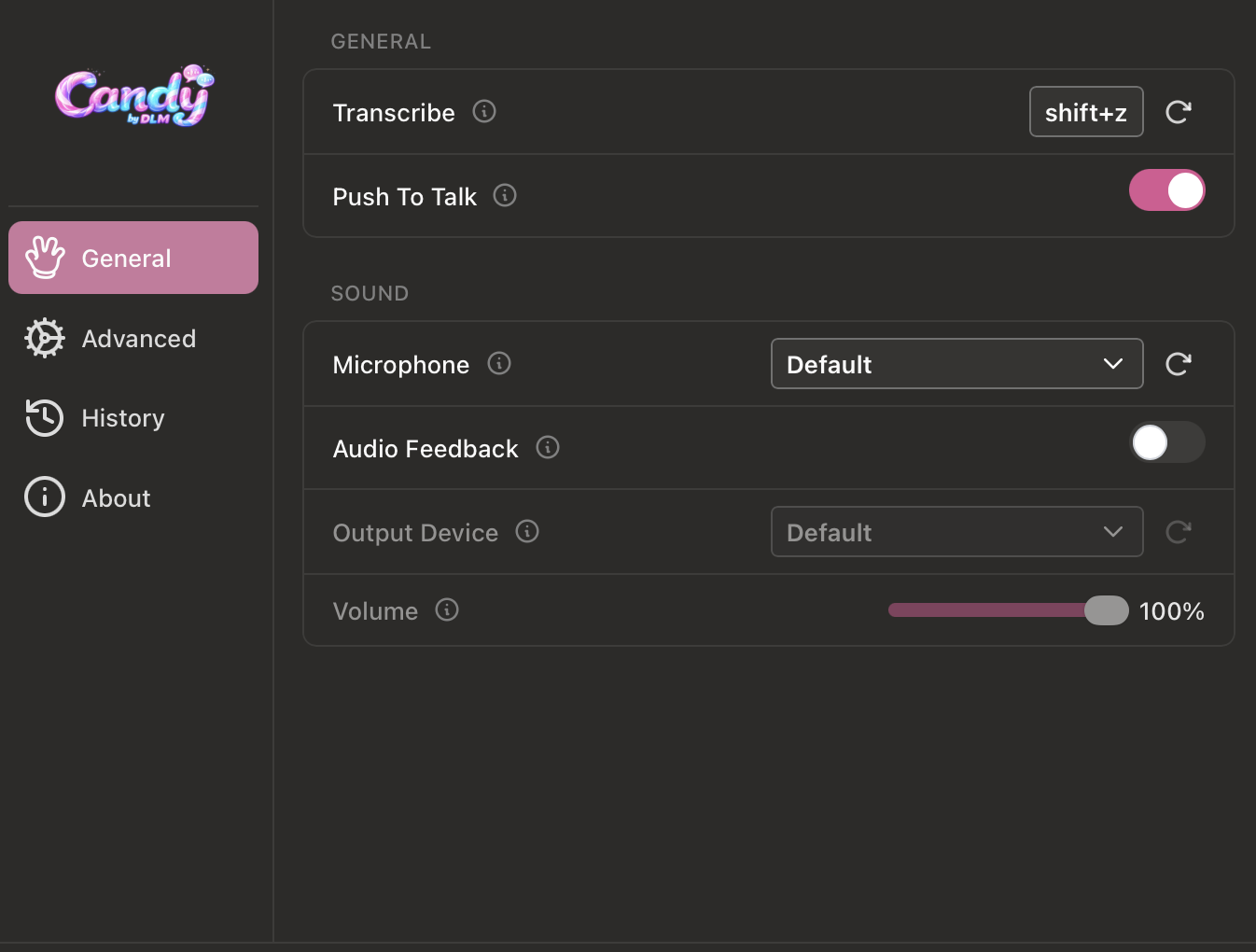The width and height of the screenshot is (1256, 952).
Task: Click the Volume info icon
Action: point(447,609)
